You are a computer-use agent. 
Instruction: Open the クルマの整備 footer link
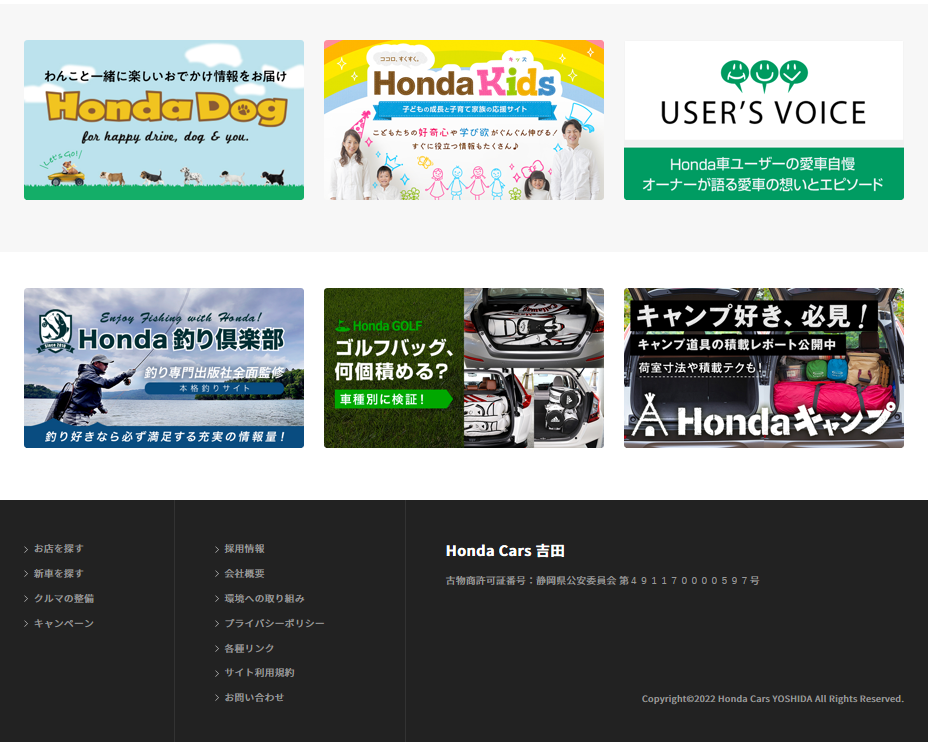[63, 599]
